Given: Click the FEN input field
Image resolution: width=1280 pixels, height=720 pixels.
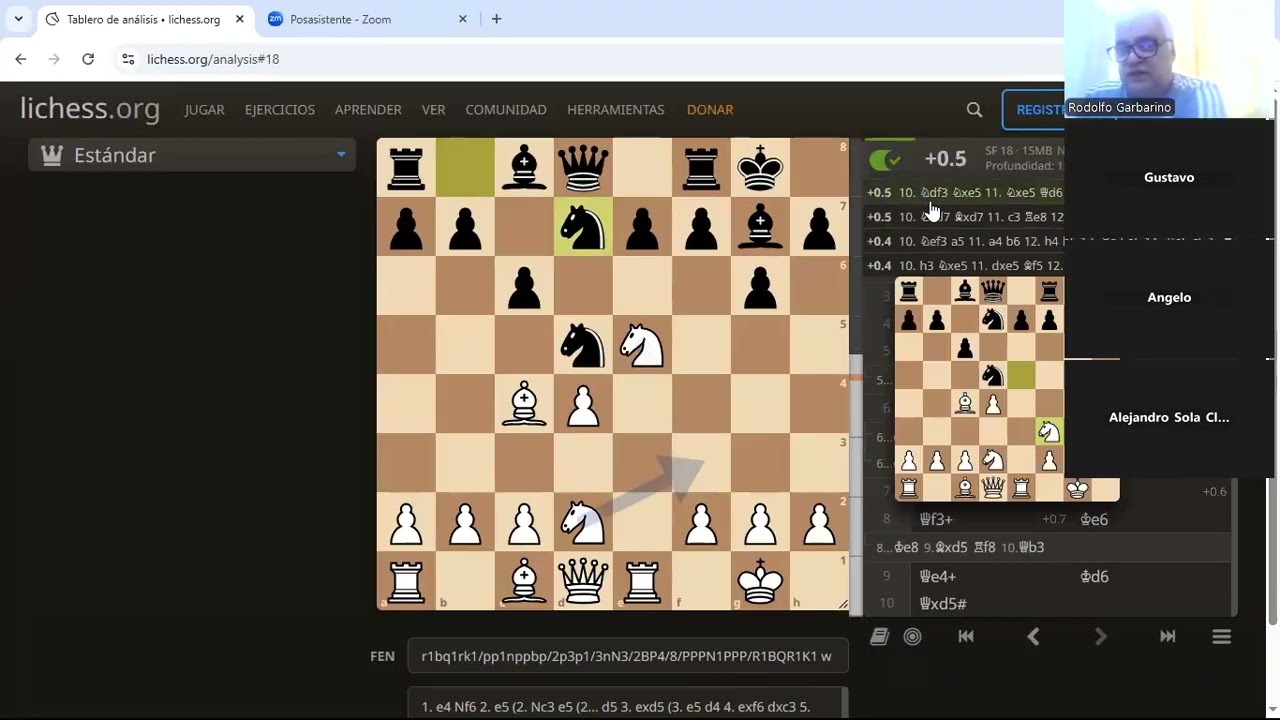Looking at the screenshot, I should click(x=627, y=656).
